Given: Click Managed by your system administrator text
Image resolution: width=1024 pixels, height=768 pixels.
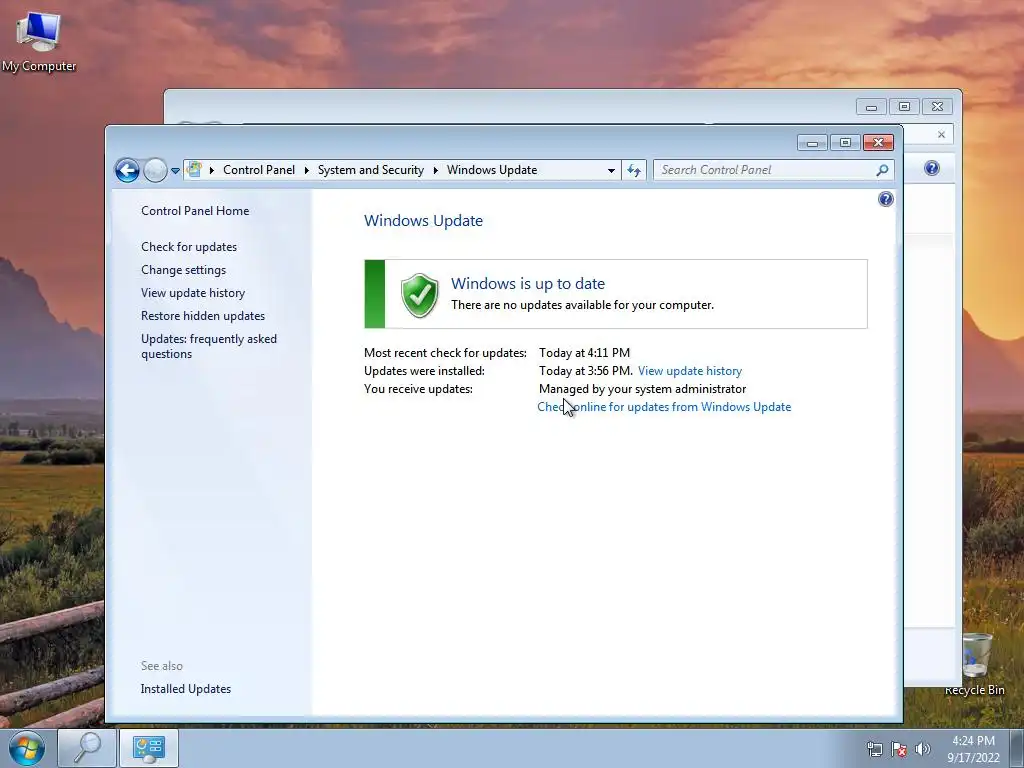Looking at the screenshot, I should coord(643,389).
